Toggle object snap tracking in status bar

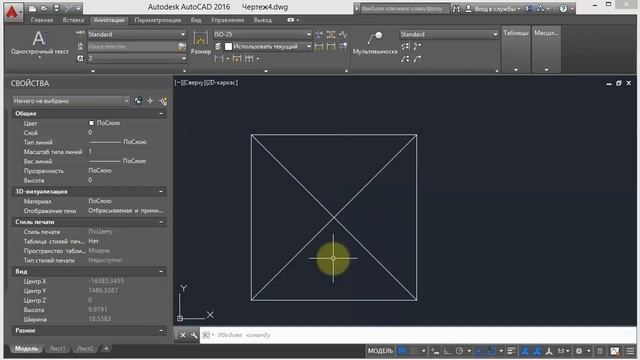479,351
